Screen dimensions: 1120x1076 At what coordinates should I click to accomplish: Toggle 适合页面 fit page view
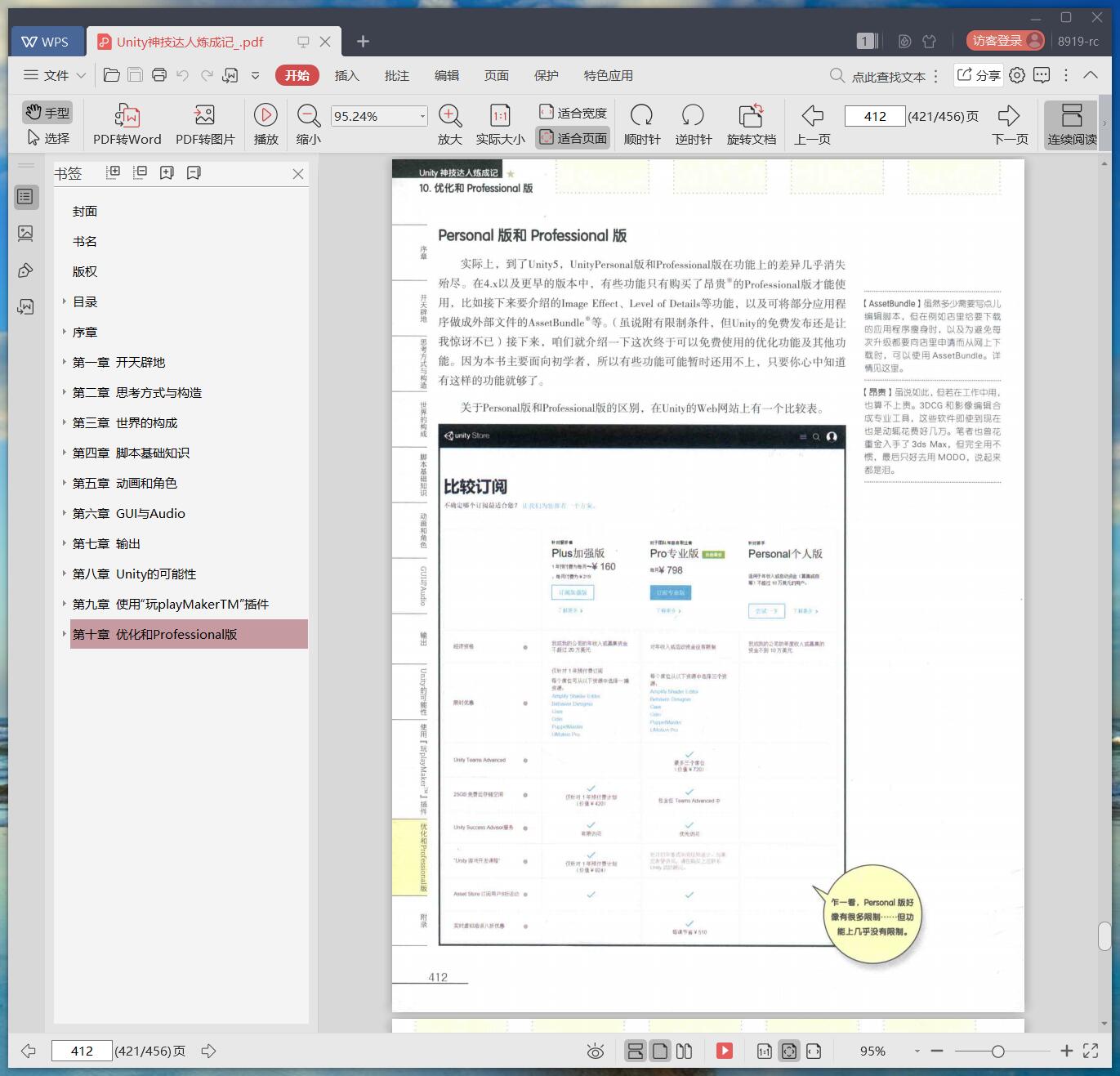tap(573, 137)
